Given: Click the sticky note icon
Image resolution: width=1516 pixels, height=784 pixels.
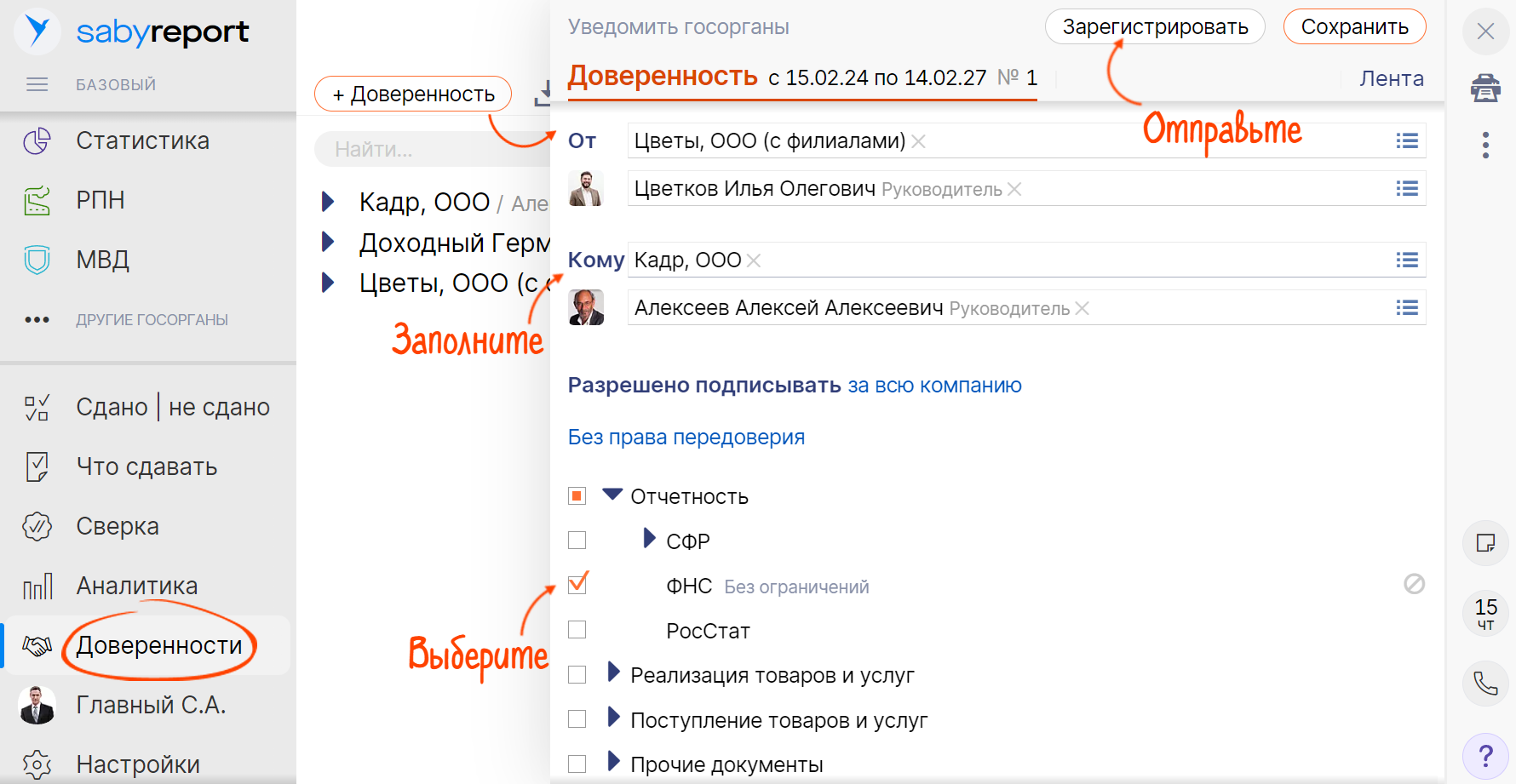Looking at the screenshot, I should [x=1485, y=543].
